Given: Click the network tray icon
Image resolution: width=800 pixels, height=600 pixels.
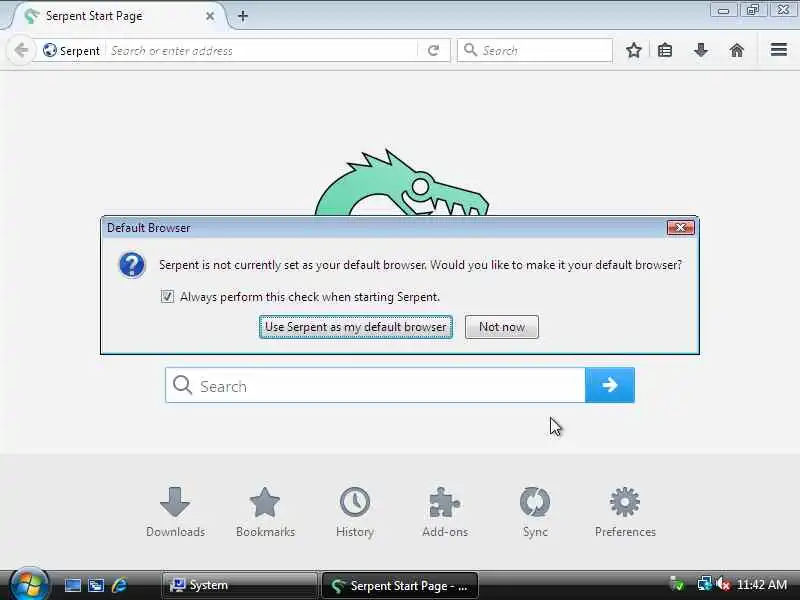Looking at the screenshot, I should coord(705,584).
